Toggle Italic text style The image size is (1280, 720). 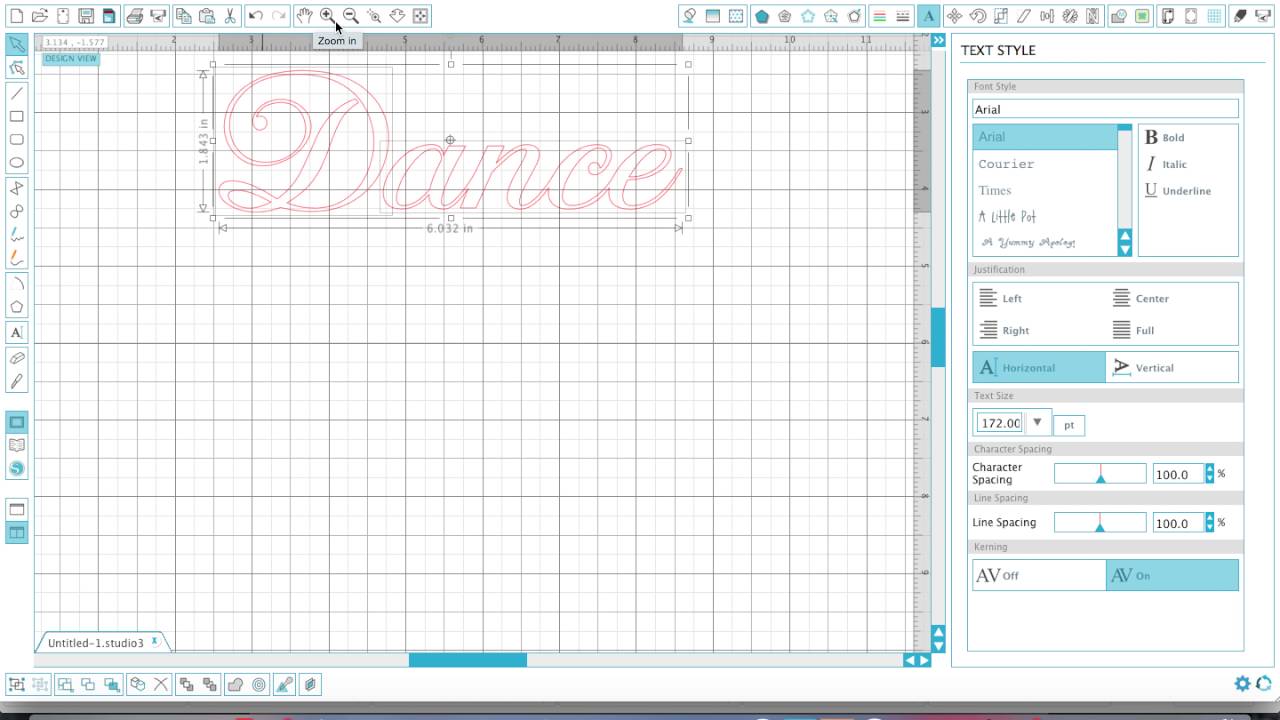pos(1166,164)
